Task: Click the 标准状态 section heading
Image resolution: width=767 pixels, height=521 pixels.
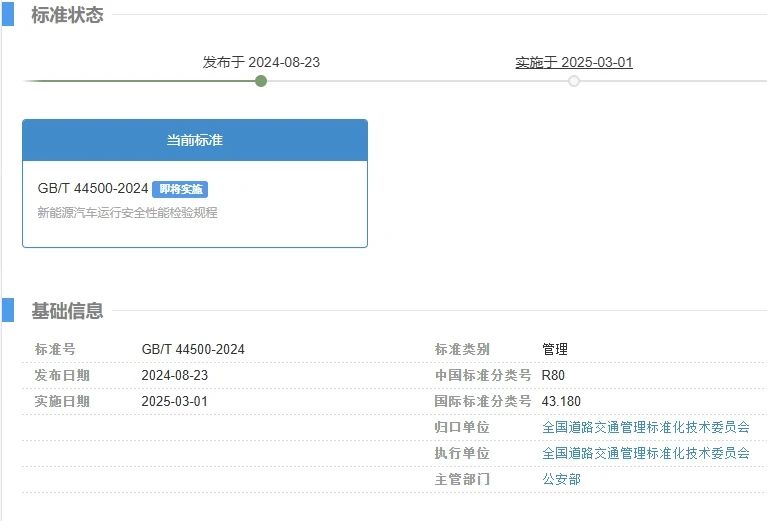Action: [67, 15]
